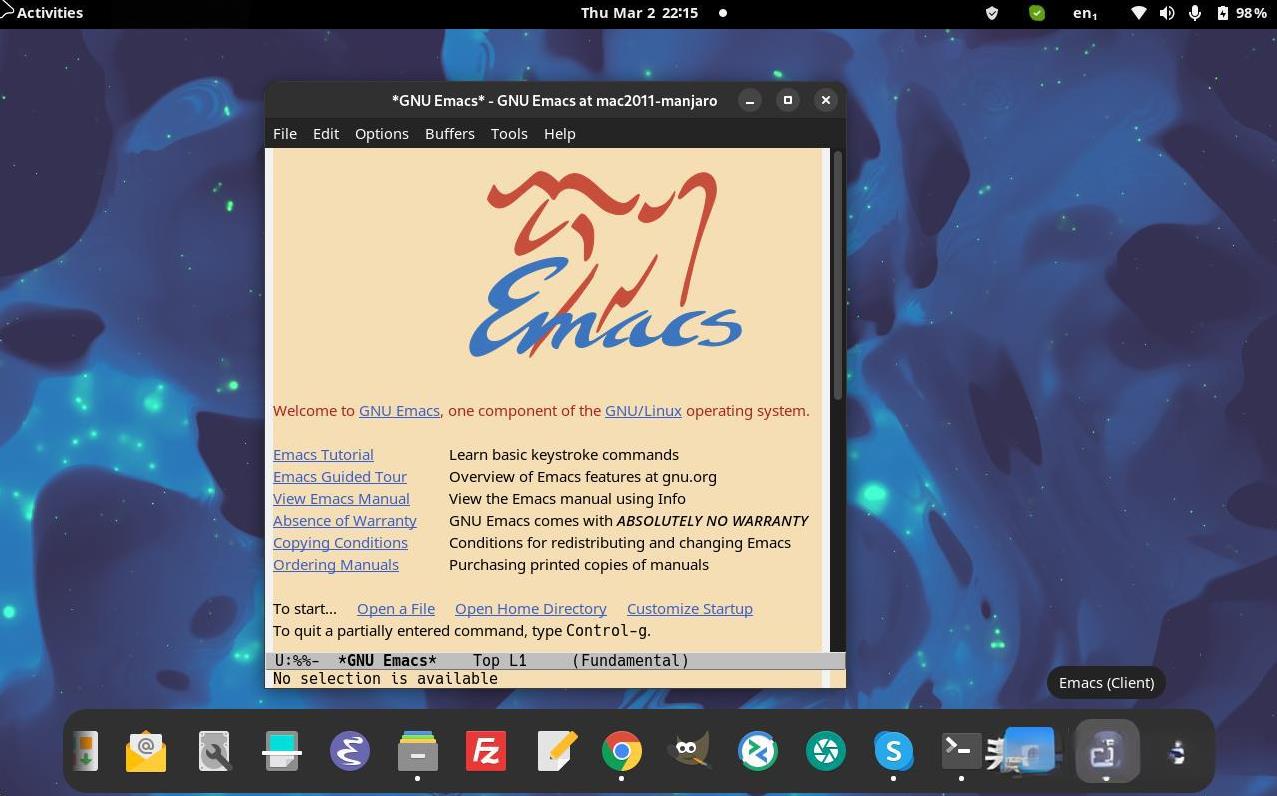The width and height of the screenshot is (1277, 796).
Task: Open the software installer icon at dock start
Action: pyautogui.click(x=84, y=751)
